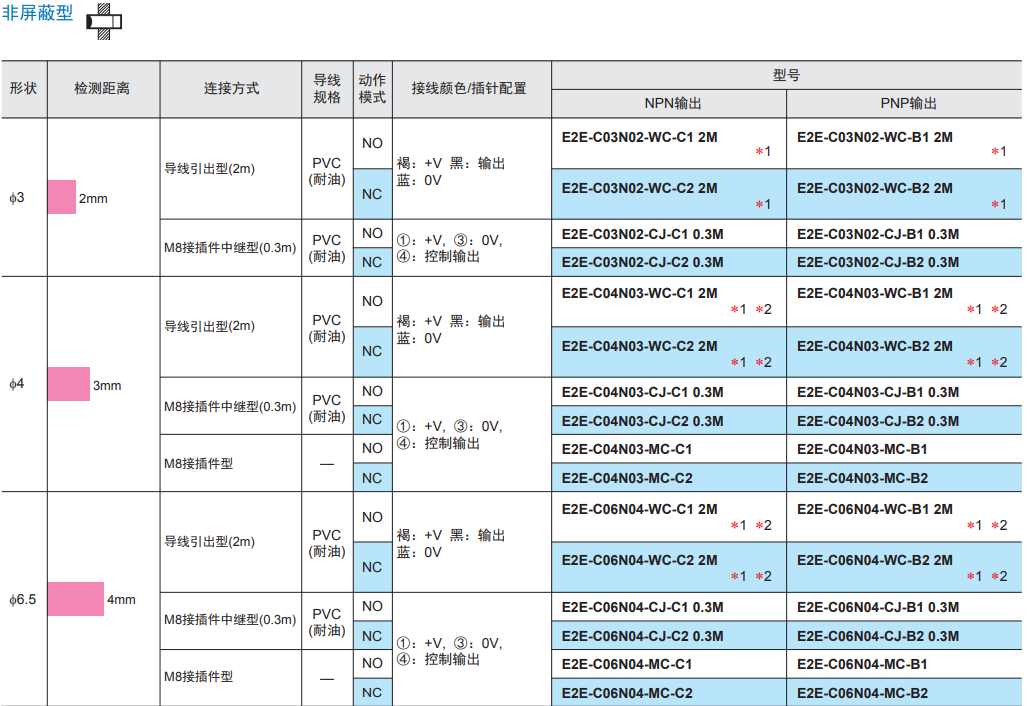Click the pink 4mm distance bar
1030x706 pixels.
tap(76, 599)
